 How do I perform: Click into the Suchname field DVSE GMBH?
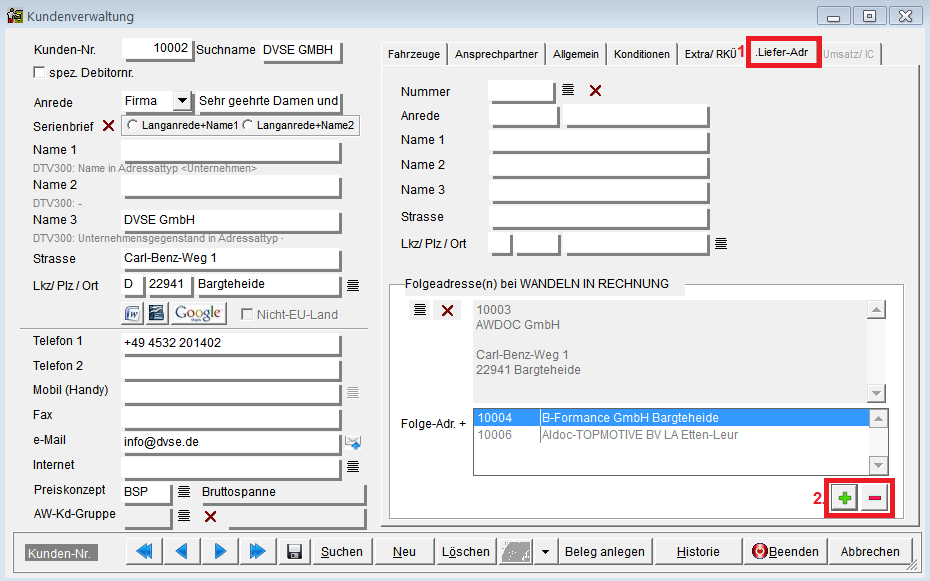click(300, 50)
